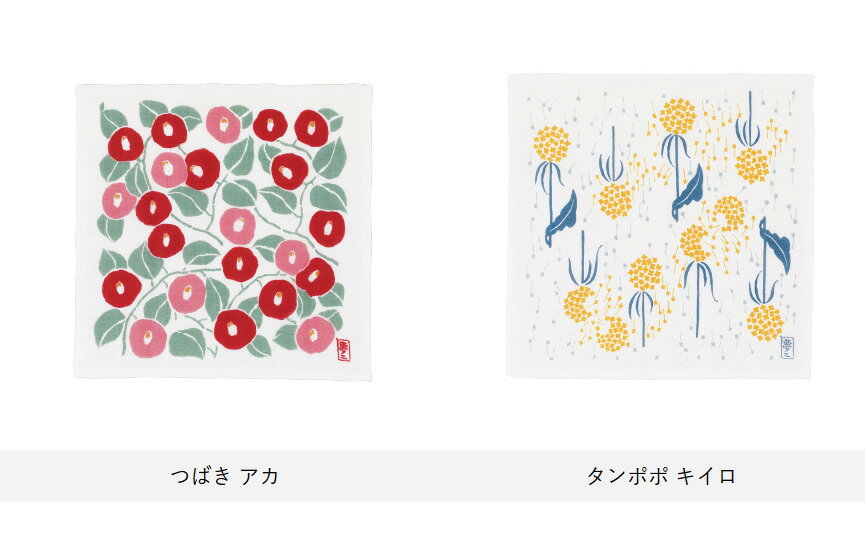This screenshot has width=865, height=543.
Task: Click the つばき アカ product name
Action: pyautogui.click(x=225, y=476)
